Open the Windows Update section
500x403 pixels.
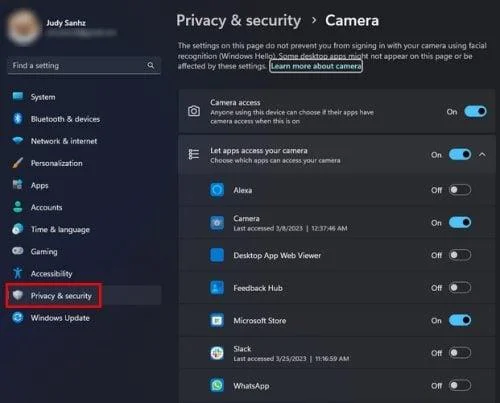click(x=85, y=318)
